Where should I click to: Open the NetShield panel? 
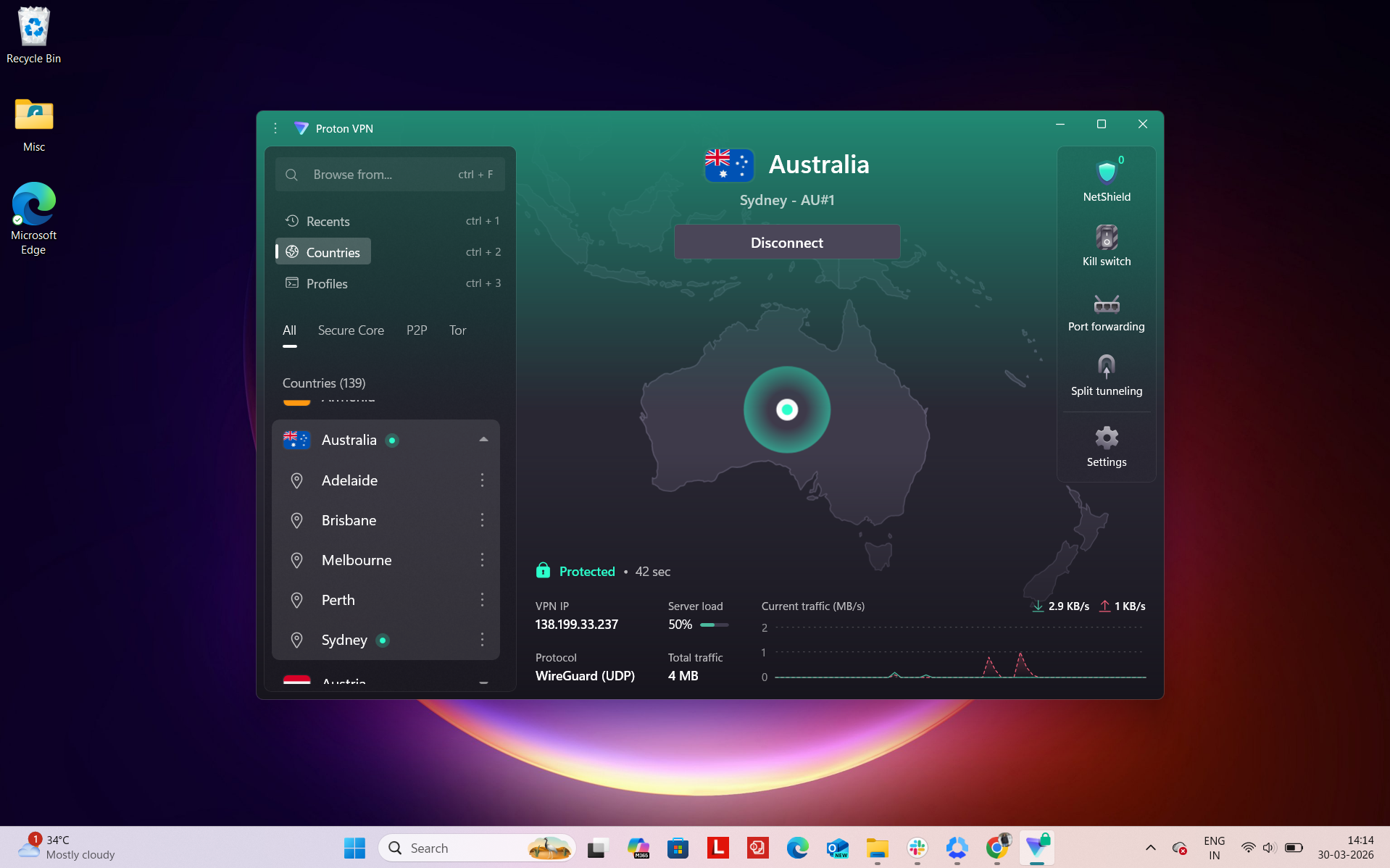point(1106,174)
